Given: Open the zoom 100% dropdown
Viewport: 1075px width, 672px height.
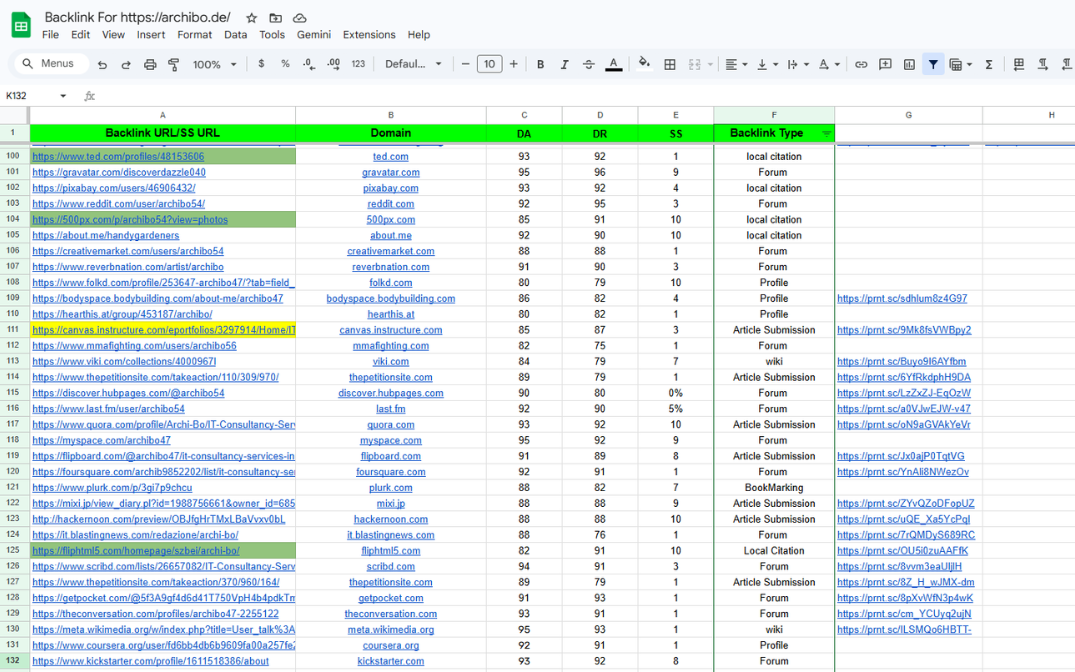Looking at the screenshot, I should [x=213, y=64].
